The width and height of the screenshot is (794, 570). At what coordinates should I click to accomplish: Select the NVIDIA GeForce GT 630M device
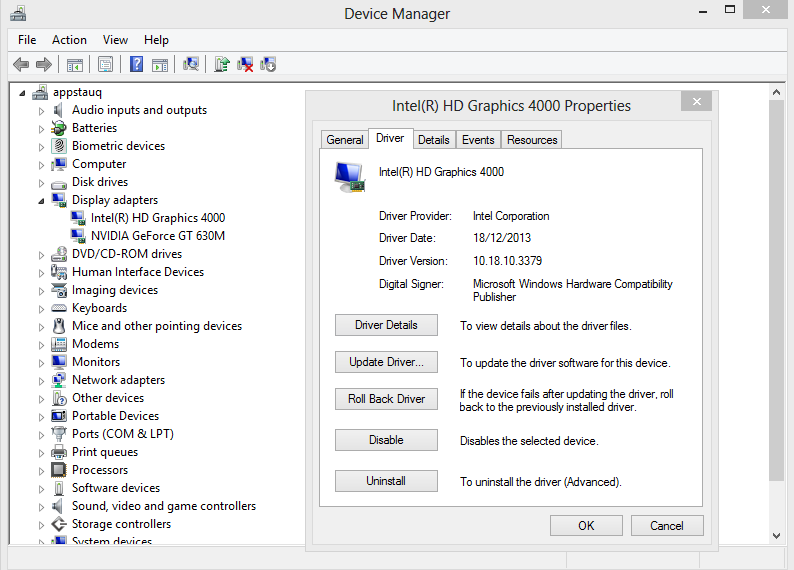[x=157, y=236]
